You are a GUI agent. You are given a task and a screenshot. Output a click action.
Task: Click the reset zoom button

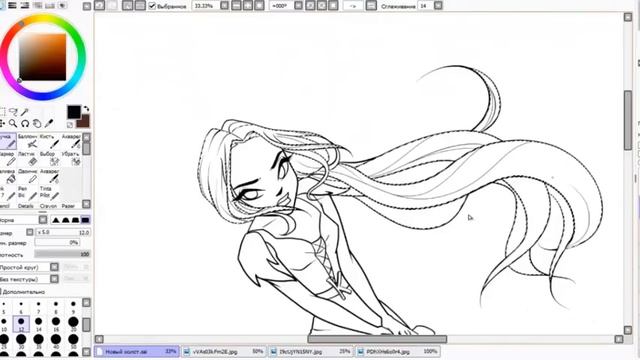[x=259, y=6]
